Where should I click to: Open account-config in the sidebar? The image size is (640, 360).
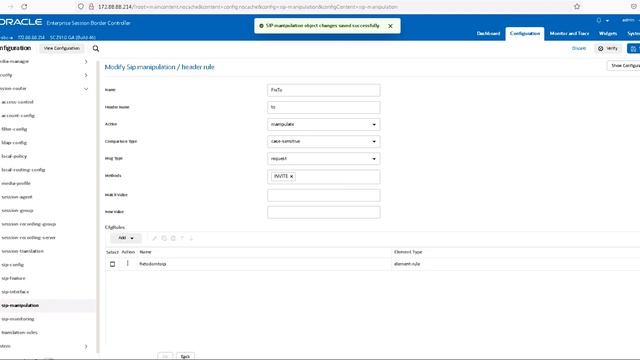(18, 116)
